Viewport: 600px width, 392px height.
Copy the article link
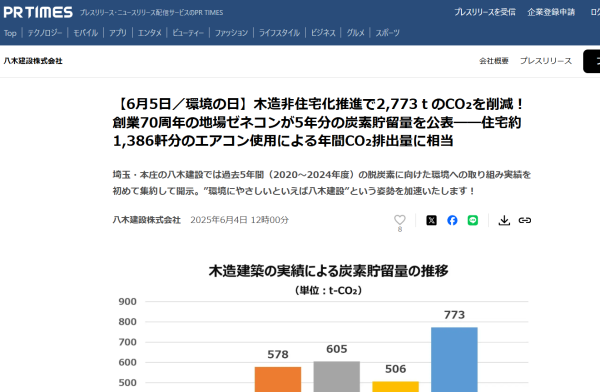(525, 220)
